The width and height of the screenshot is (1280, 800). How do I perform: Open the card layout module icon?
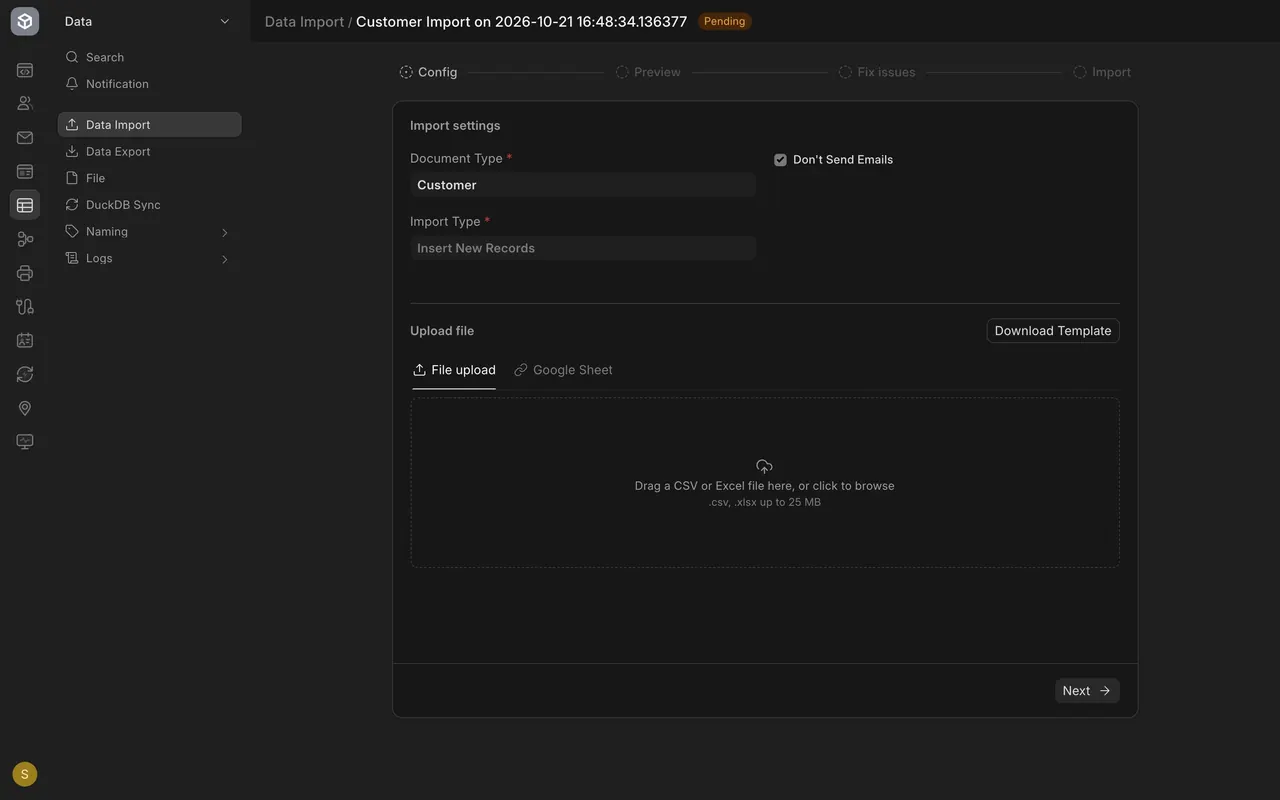pyautogui.click(x=25, y=172)
